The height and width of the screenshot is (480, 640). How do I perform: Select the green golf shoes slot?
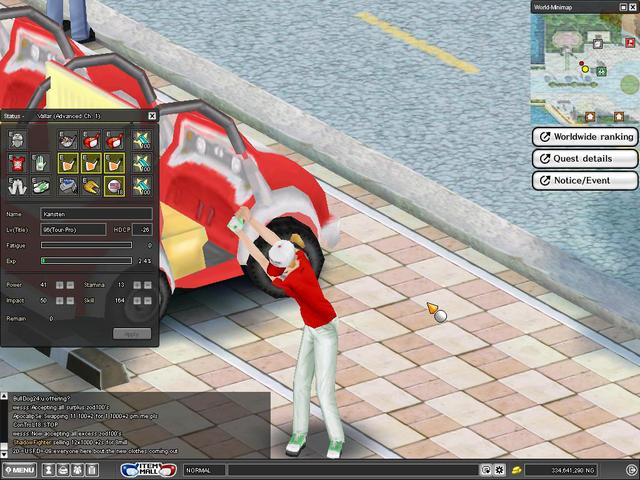[x=40, y=186]
